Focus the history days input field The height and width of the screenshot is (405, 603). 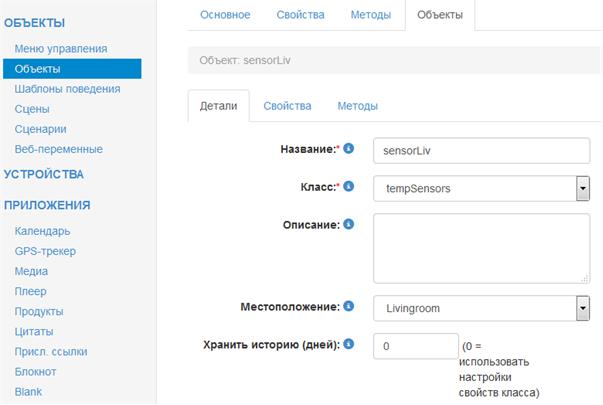[415, 347]
